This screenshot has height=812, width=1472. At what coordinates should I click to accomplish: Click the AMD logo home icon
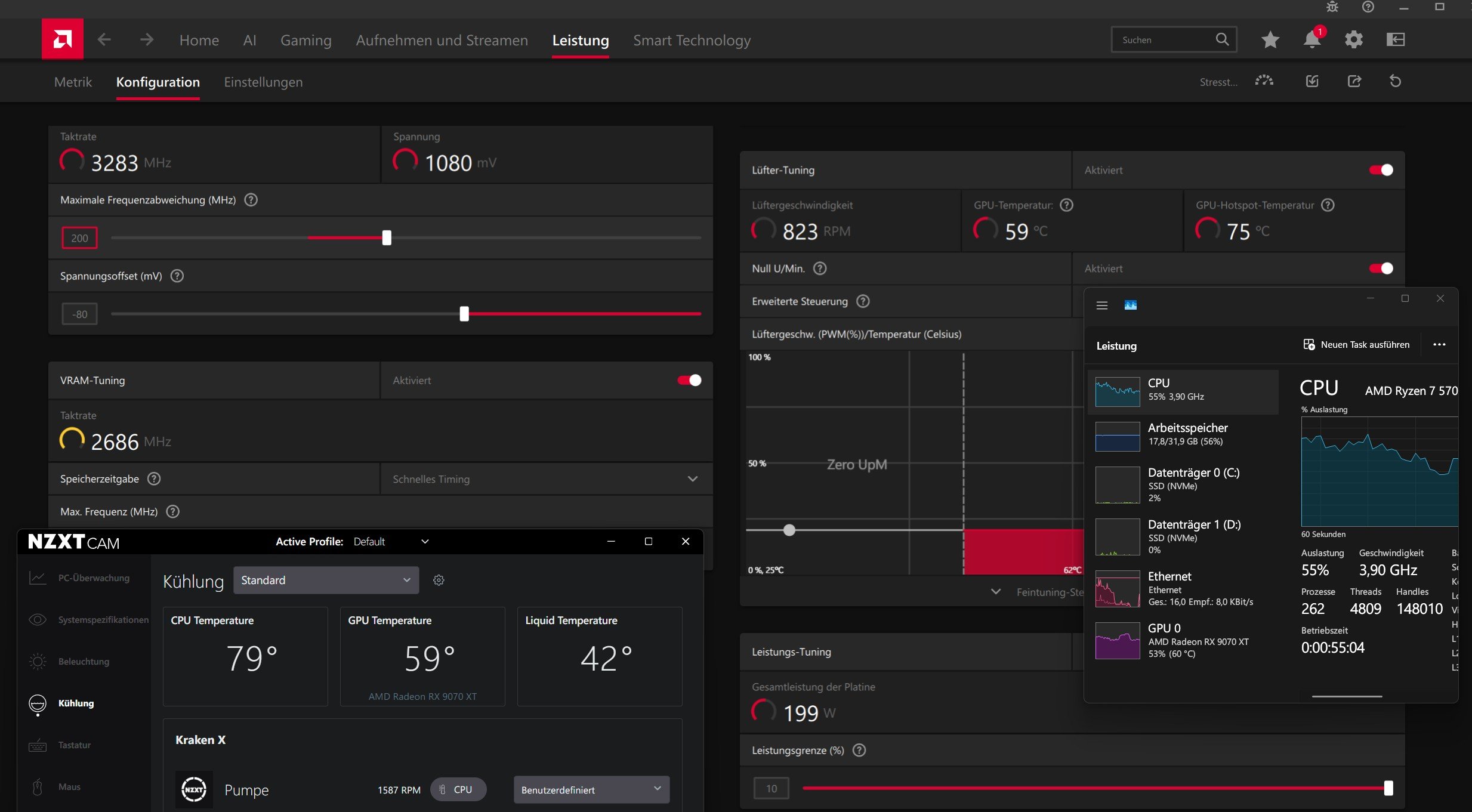click(62, 39)
